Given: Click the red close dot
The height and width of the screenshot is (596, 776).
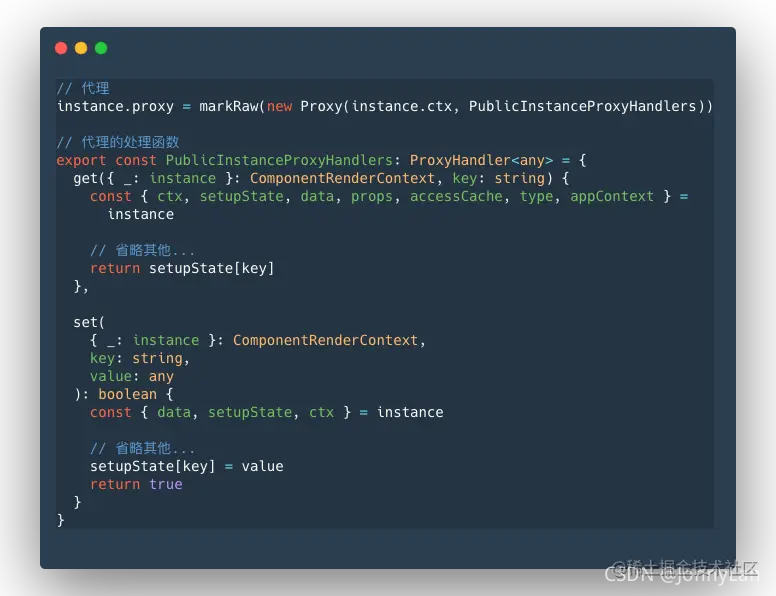Looking at the screenshot, I should (61, 48).
